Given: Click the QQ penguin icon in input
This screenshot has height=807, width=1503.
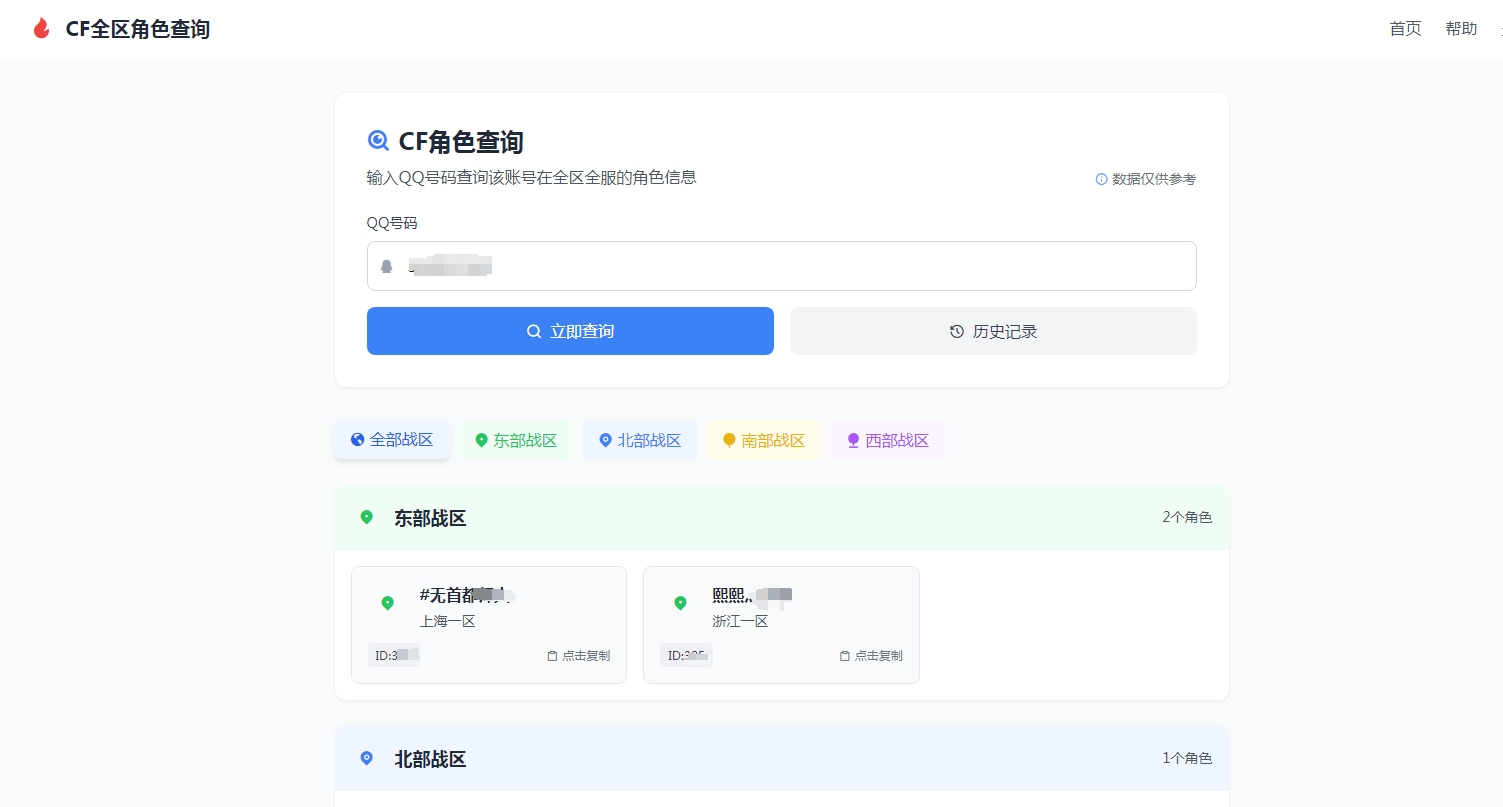Looking at the screenshot, I should tap(387, 266).
